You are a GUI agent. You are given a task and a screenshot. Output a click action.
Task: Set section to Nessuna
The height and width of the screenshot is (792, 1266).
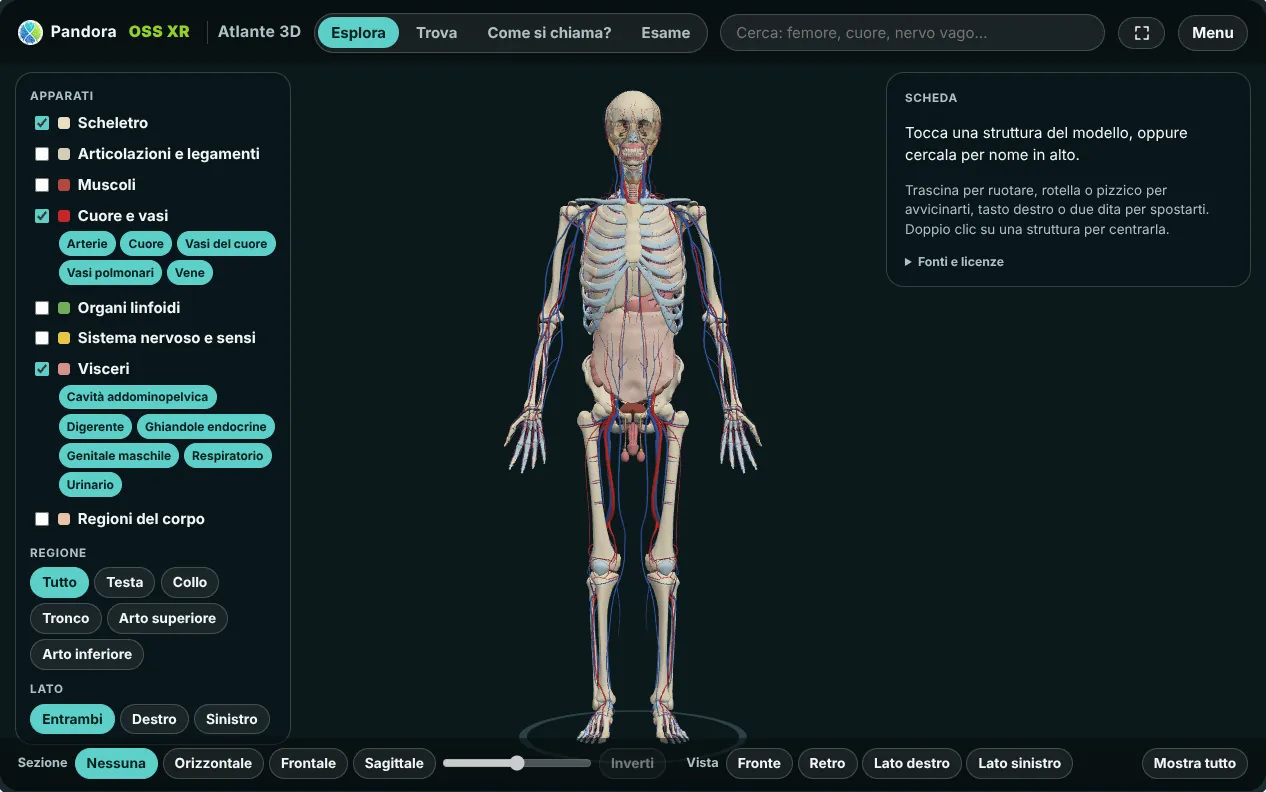click(116, 763)
